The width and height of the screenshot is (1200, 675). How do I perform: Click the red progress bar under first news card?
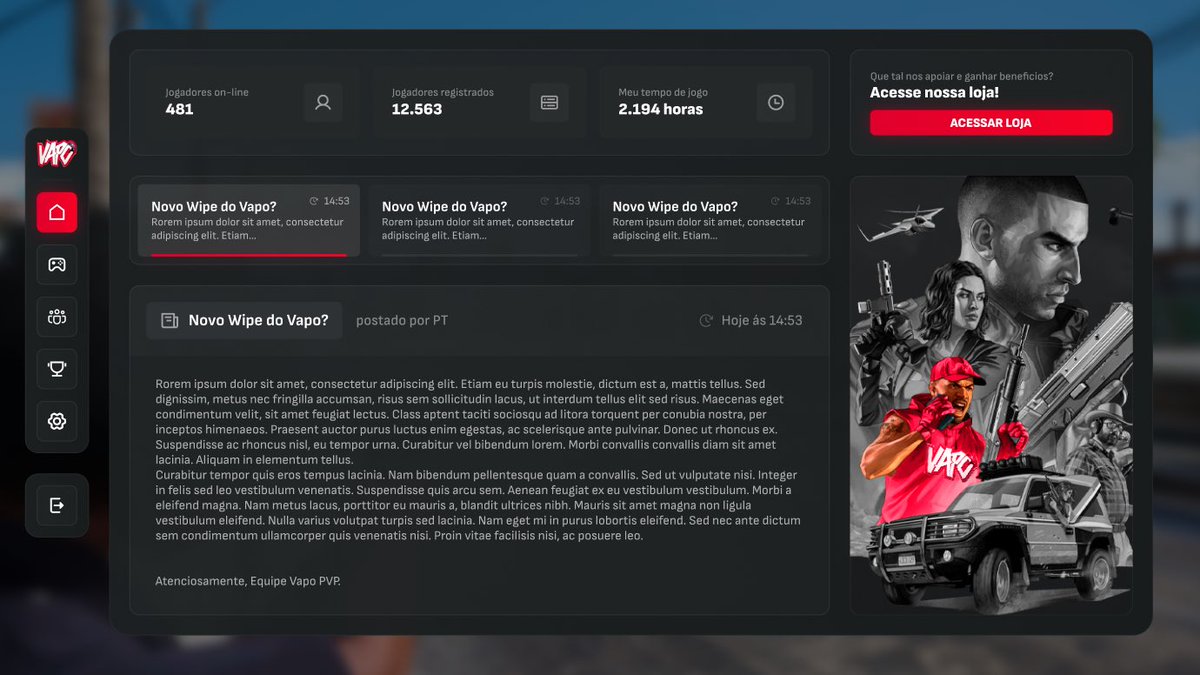click(248, 255)
